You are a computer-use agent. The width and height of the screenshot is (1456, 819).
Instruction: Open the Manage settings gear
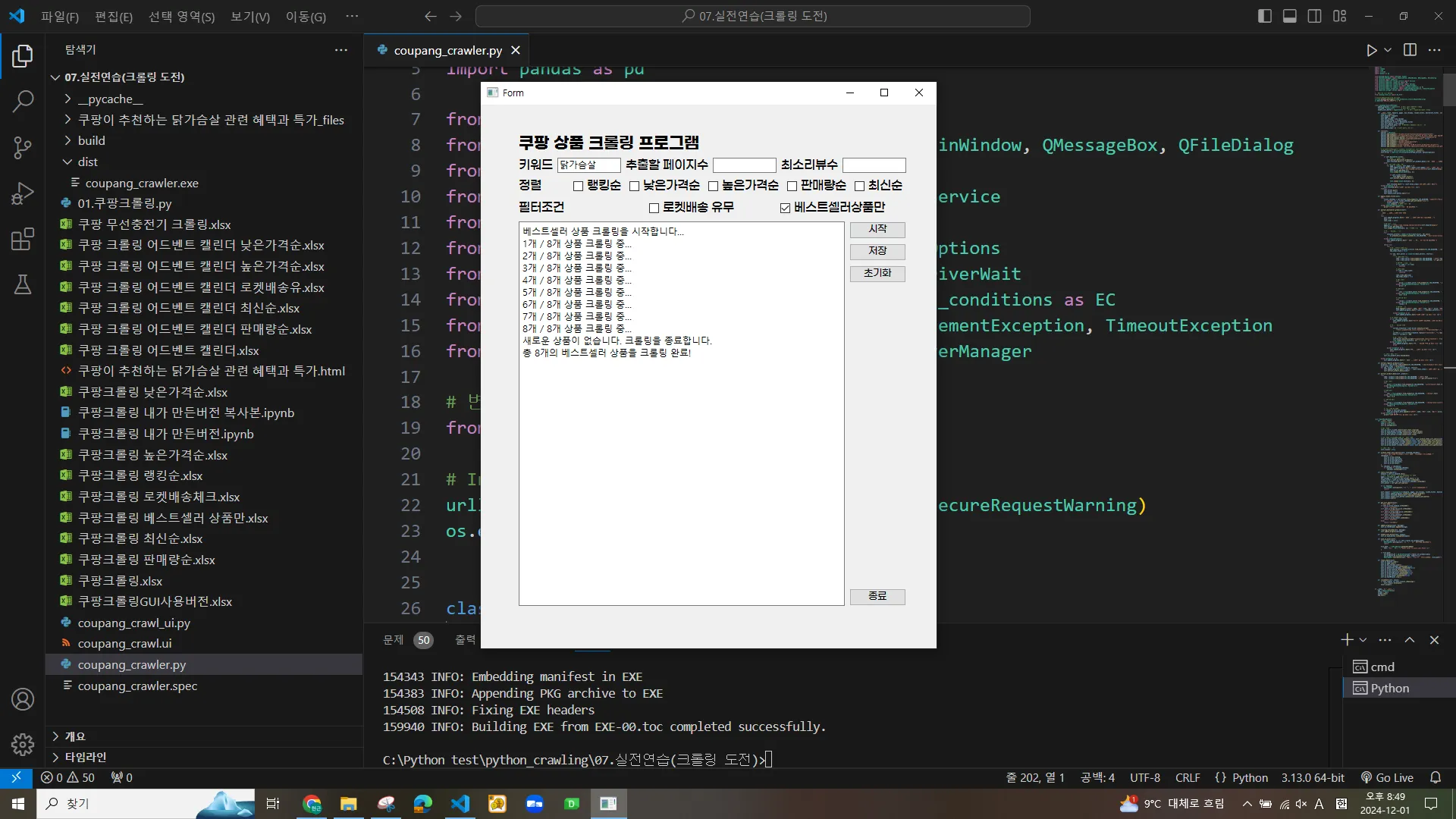23,745
